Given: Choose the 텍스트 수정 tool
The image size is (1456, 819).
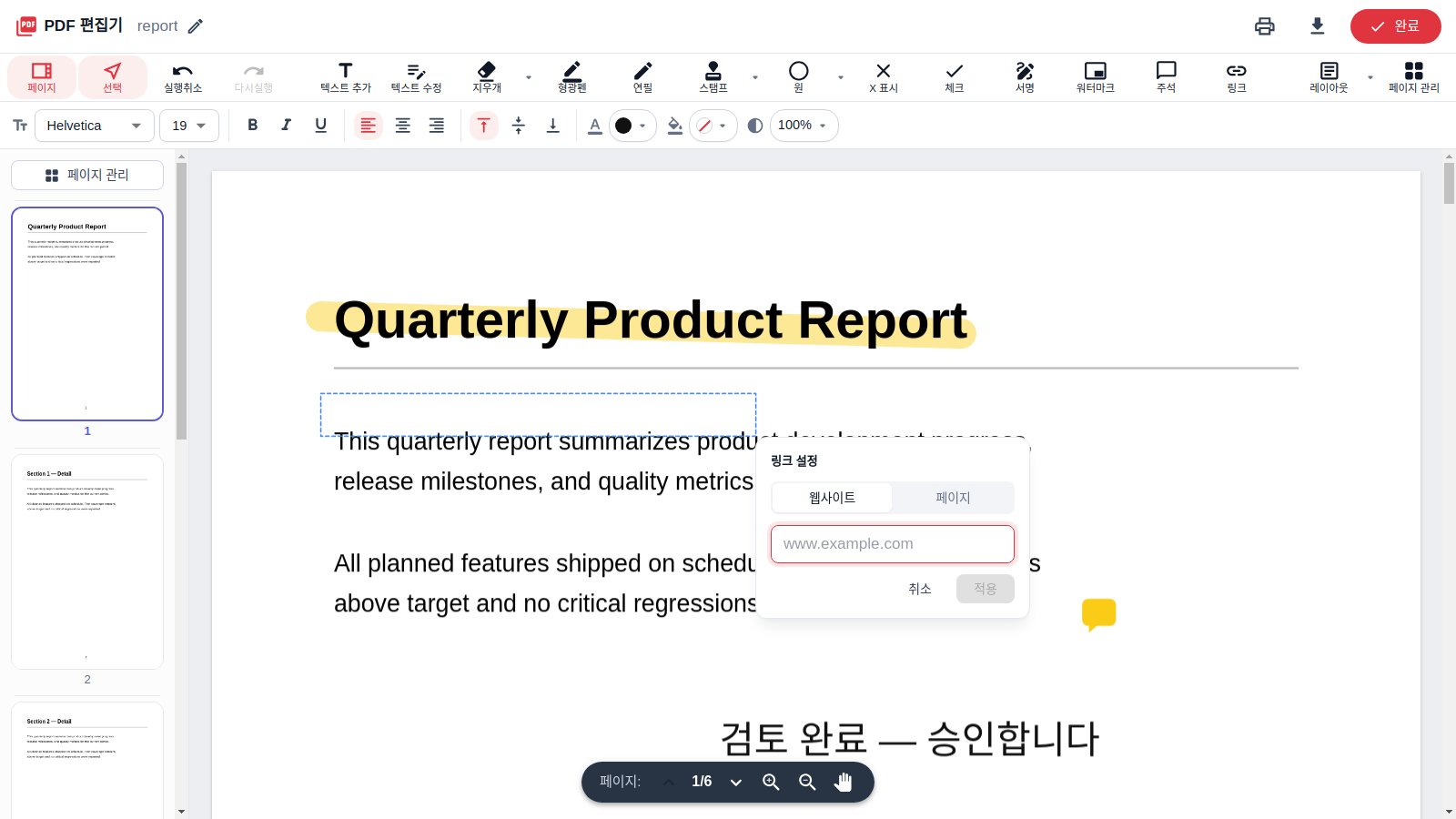Looking at the screenshot, I should (x=416, y=76).
